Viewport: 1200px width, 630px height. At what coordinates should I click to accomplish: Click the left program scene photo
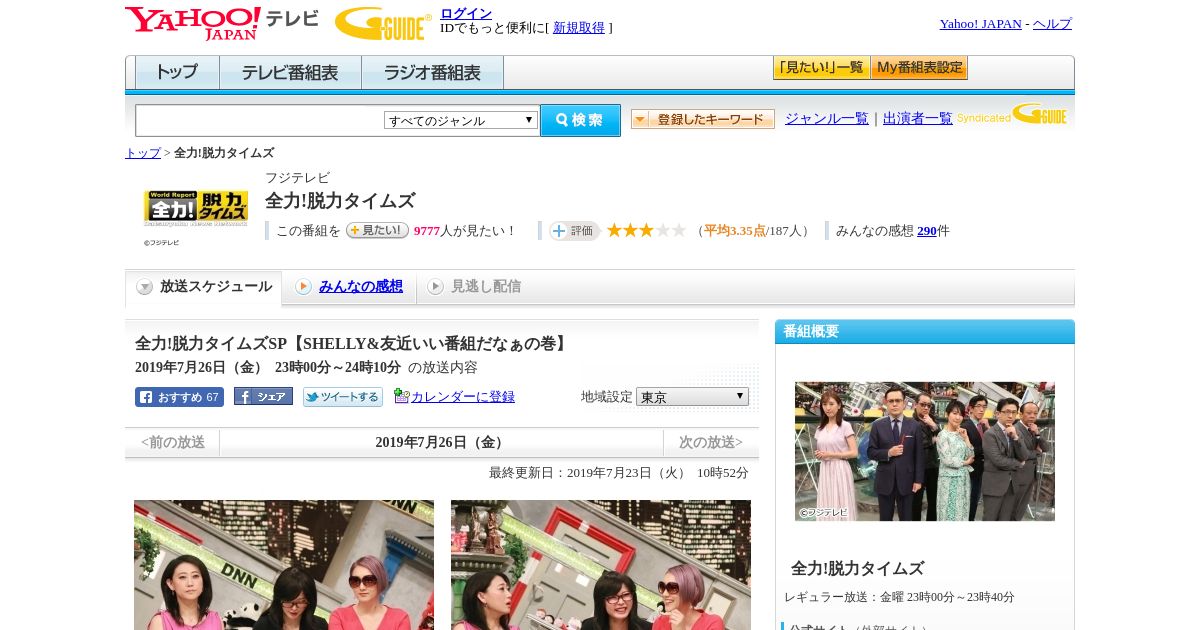pos(284,565)
